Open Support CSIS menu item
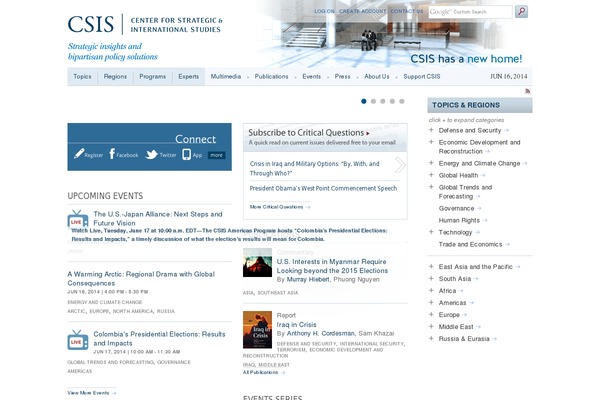 pos(422,77)
